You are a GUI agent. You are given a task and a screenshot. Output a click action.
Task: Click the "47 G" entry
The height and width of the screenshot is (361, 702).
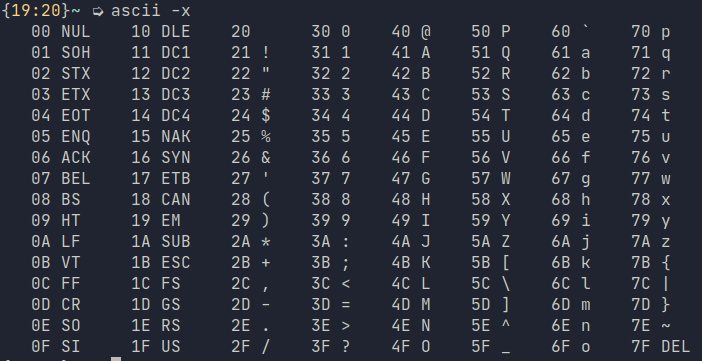[411, 179]
